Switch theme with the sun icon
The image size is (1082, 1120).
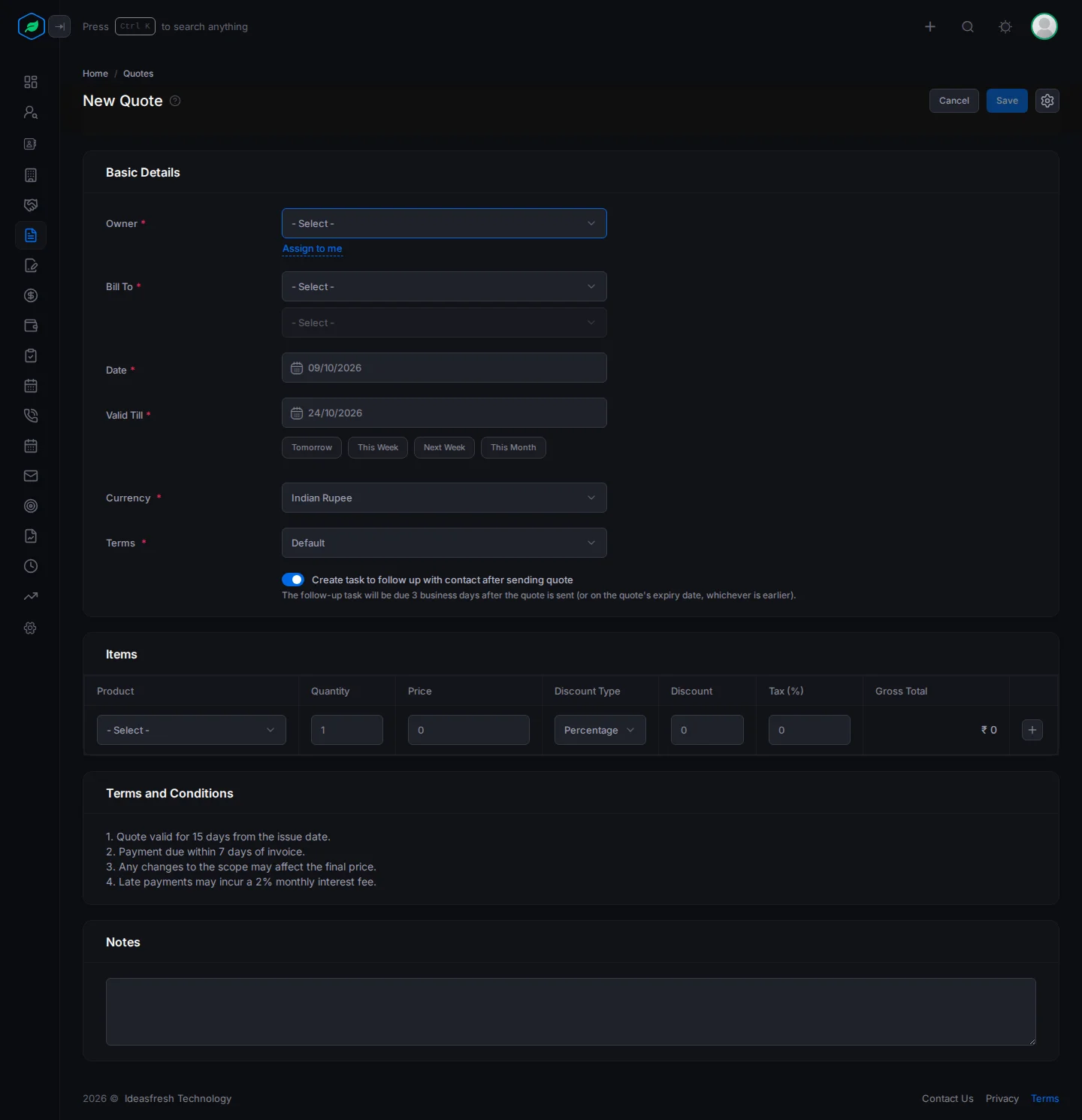point(1005,26)
